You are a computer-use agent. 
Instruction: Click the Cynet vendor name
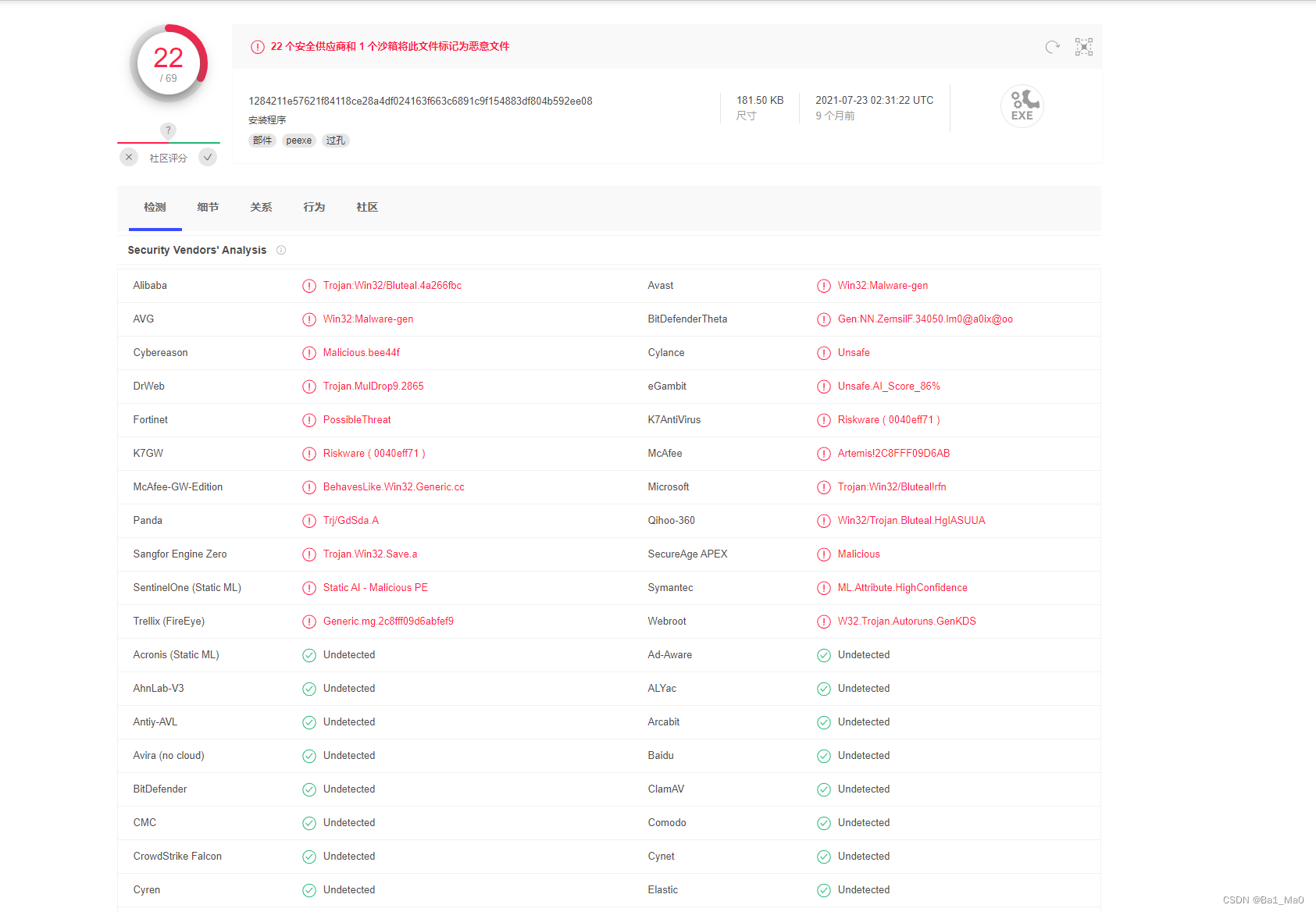[x=661, y=857]
